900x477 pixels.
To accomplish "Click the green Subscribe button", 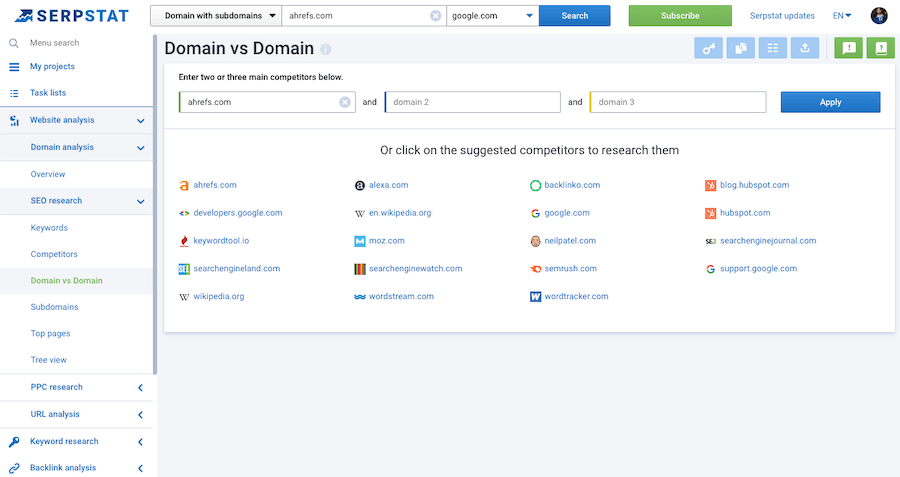I will (x=680, y=15).
